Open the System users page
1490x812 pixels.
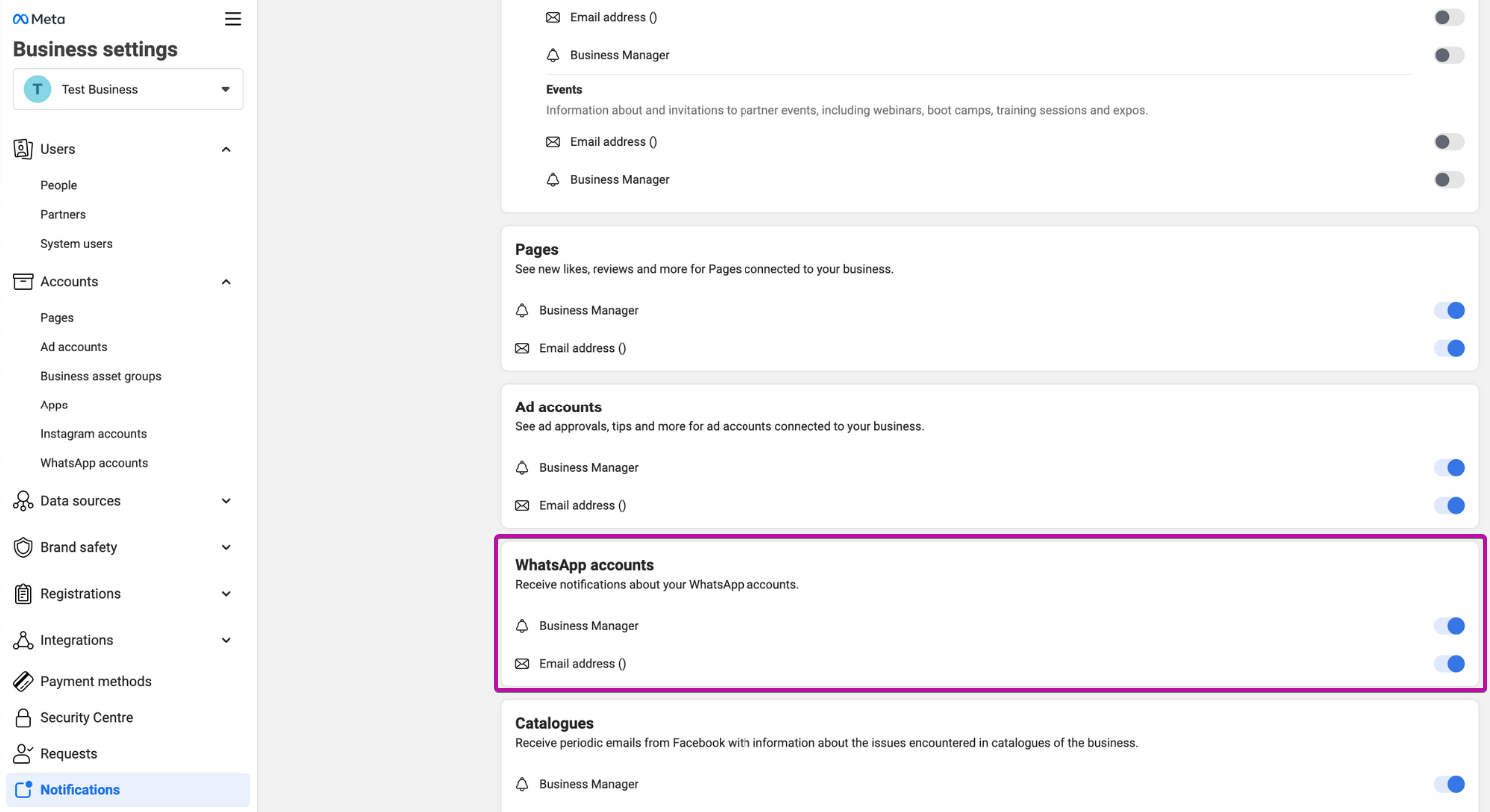pos(76,244)
